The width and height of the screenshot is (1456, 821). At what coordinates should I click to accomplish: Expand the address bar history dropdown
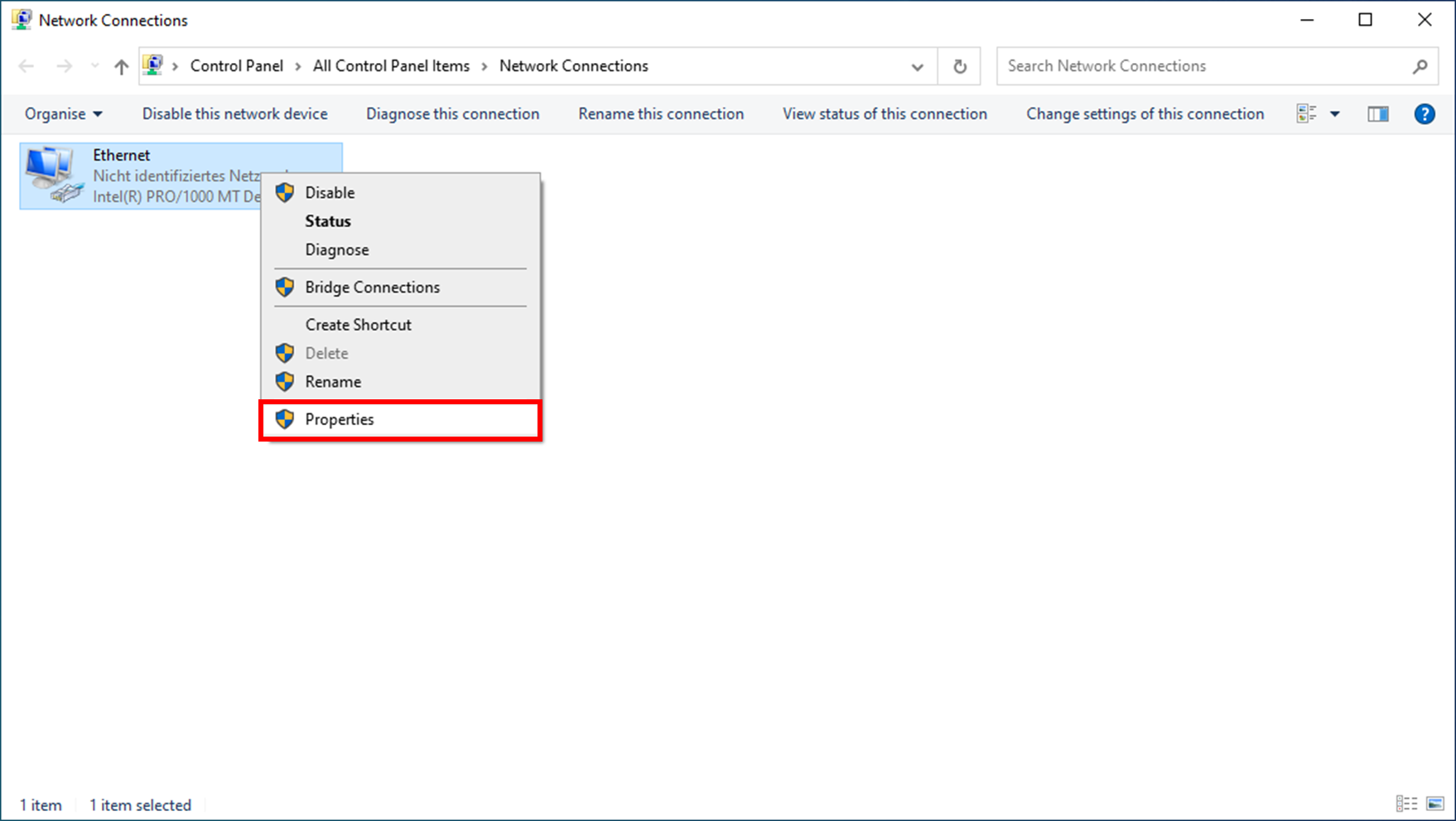[x=917, y=66]
